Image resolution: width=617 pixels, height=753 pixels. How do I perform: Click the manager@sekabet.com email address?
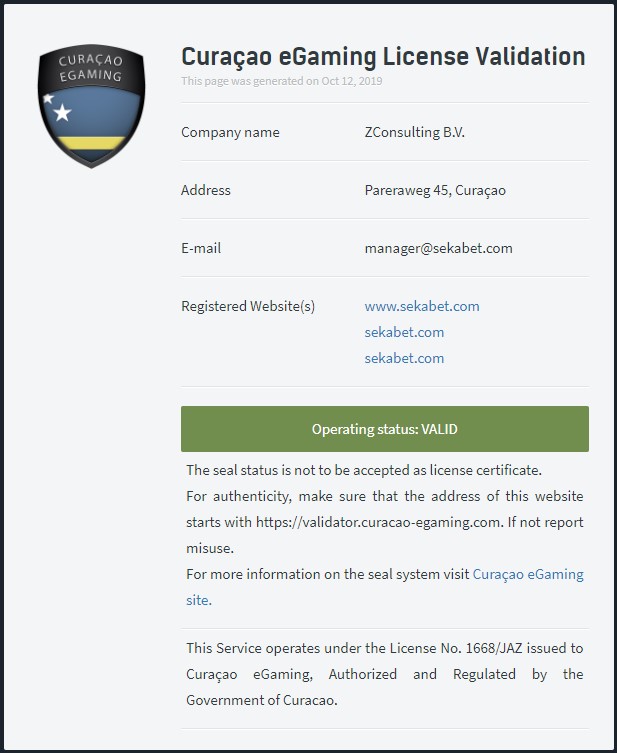(x=438, y=248)
